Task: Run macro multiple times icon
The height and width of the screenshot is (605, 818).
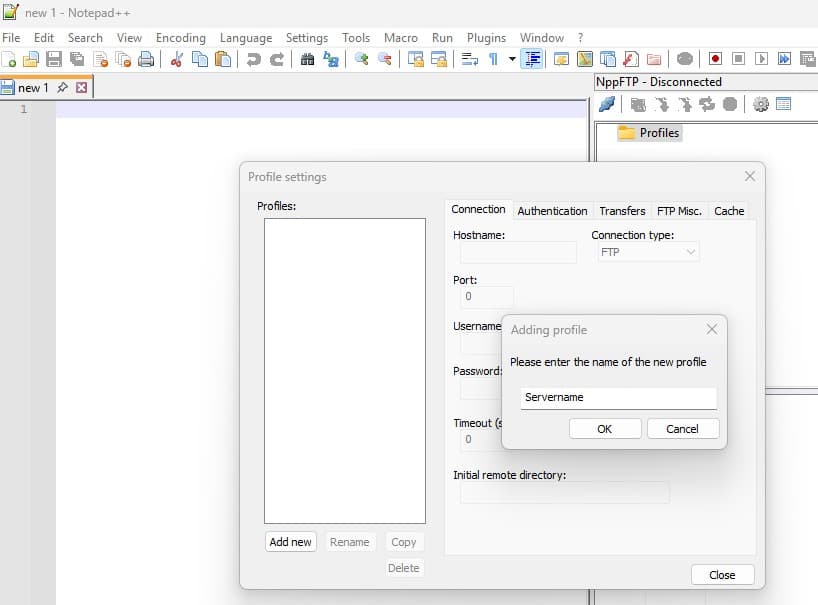Action: coord(785,59)
